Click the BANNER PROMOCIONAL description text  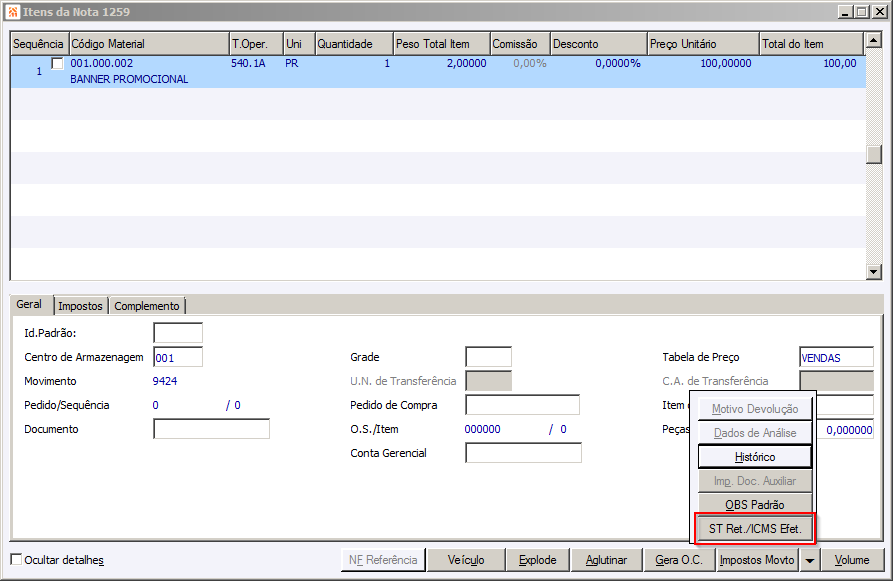click(x=129, y=79)
